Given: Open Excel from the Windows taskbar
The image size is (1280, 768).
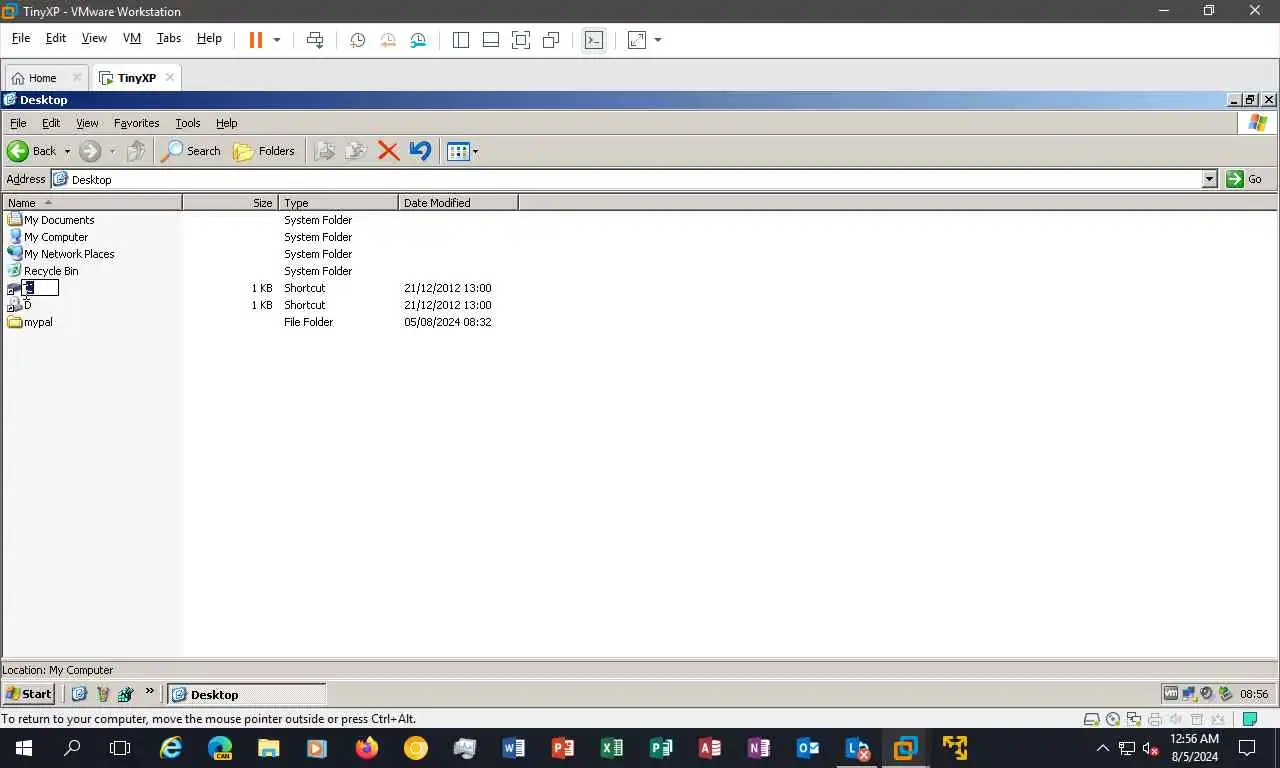Looking at the screenshot, I should [x=612, y=747].
